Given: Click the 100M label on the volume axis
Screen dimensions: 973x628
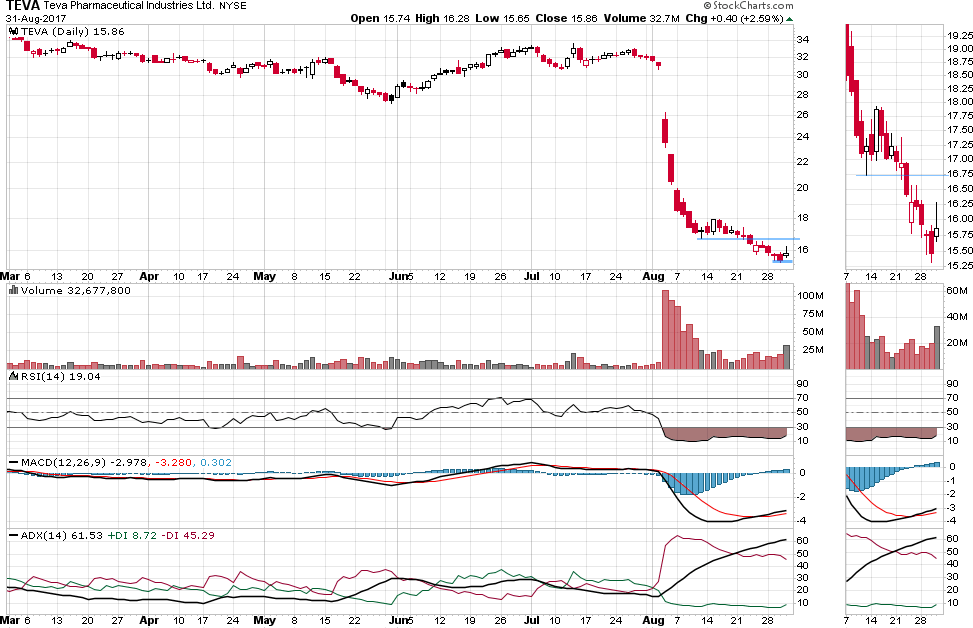Looking at the screenshot, I should pyautogui.click(x=810, y=295).
